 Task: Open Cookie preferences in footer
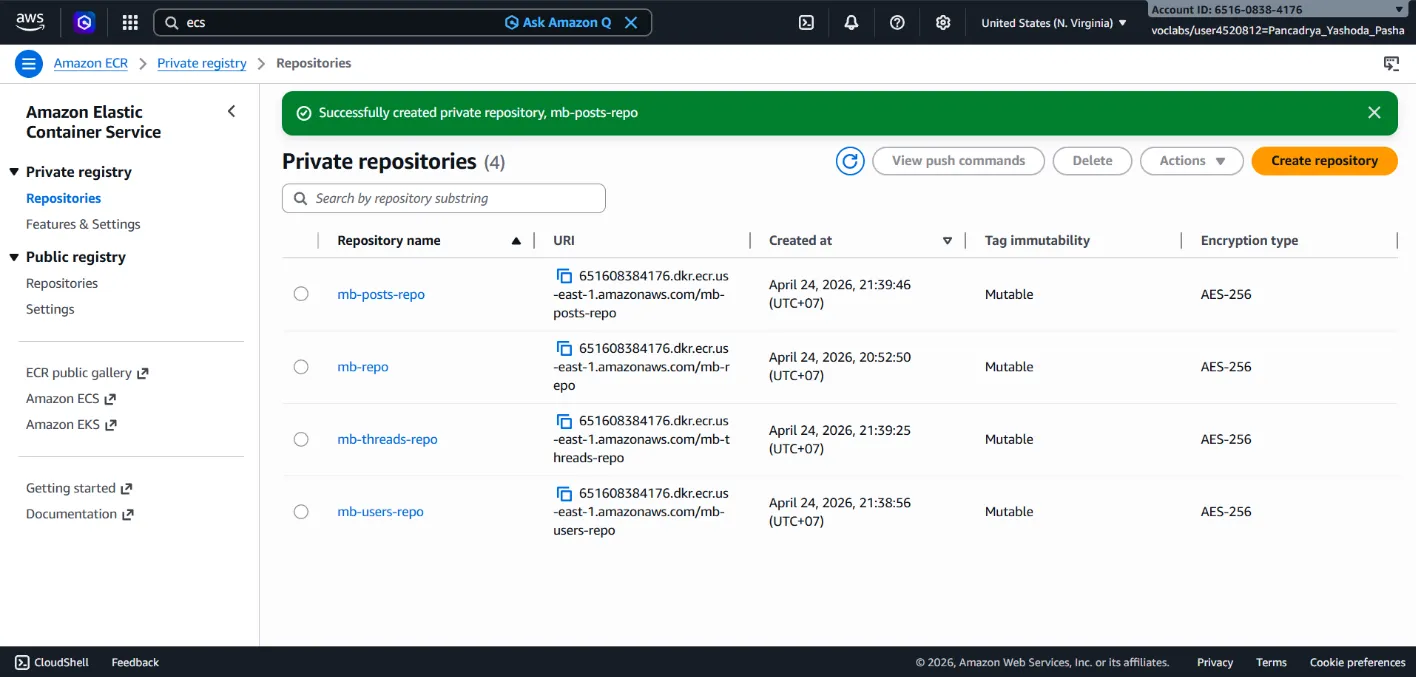(x=1357, y=662)
